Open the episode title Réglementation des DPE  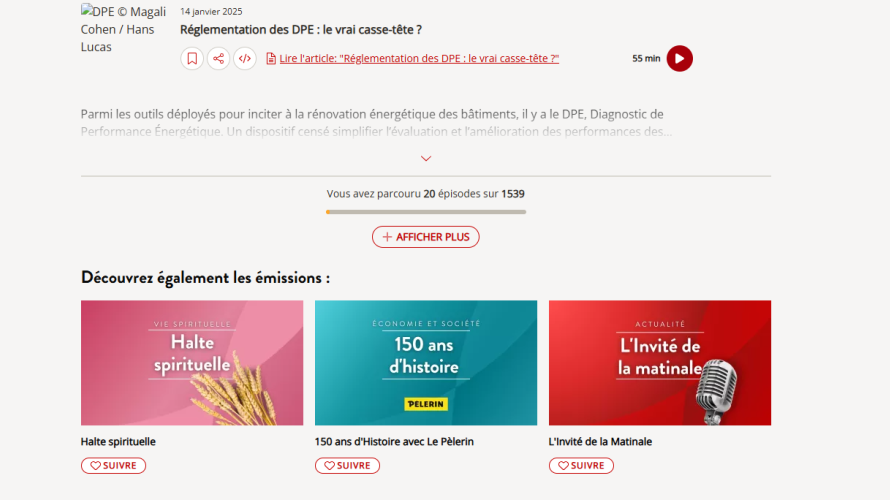(x=301, y=30)
